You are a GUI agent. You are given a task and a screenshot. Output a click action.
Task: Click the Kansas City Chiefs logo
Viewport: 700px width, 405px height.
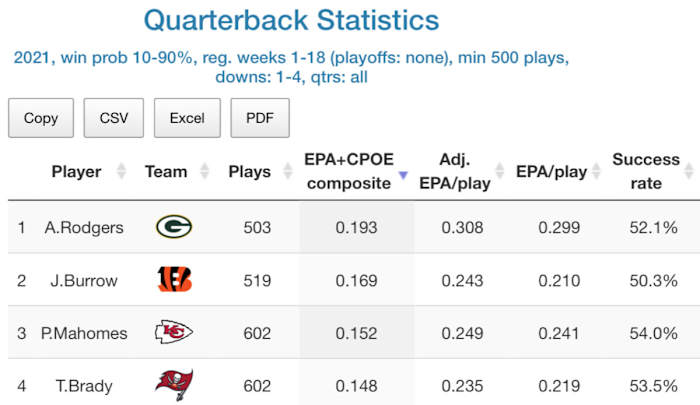[x=174, y=333]
